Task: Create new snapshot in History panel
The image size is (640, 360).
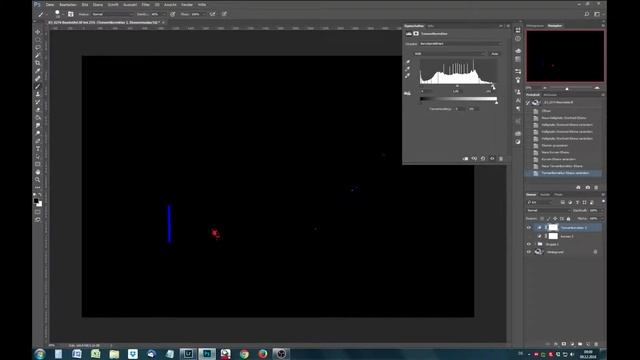Action: (588, 187)
